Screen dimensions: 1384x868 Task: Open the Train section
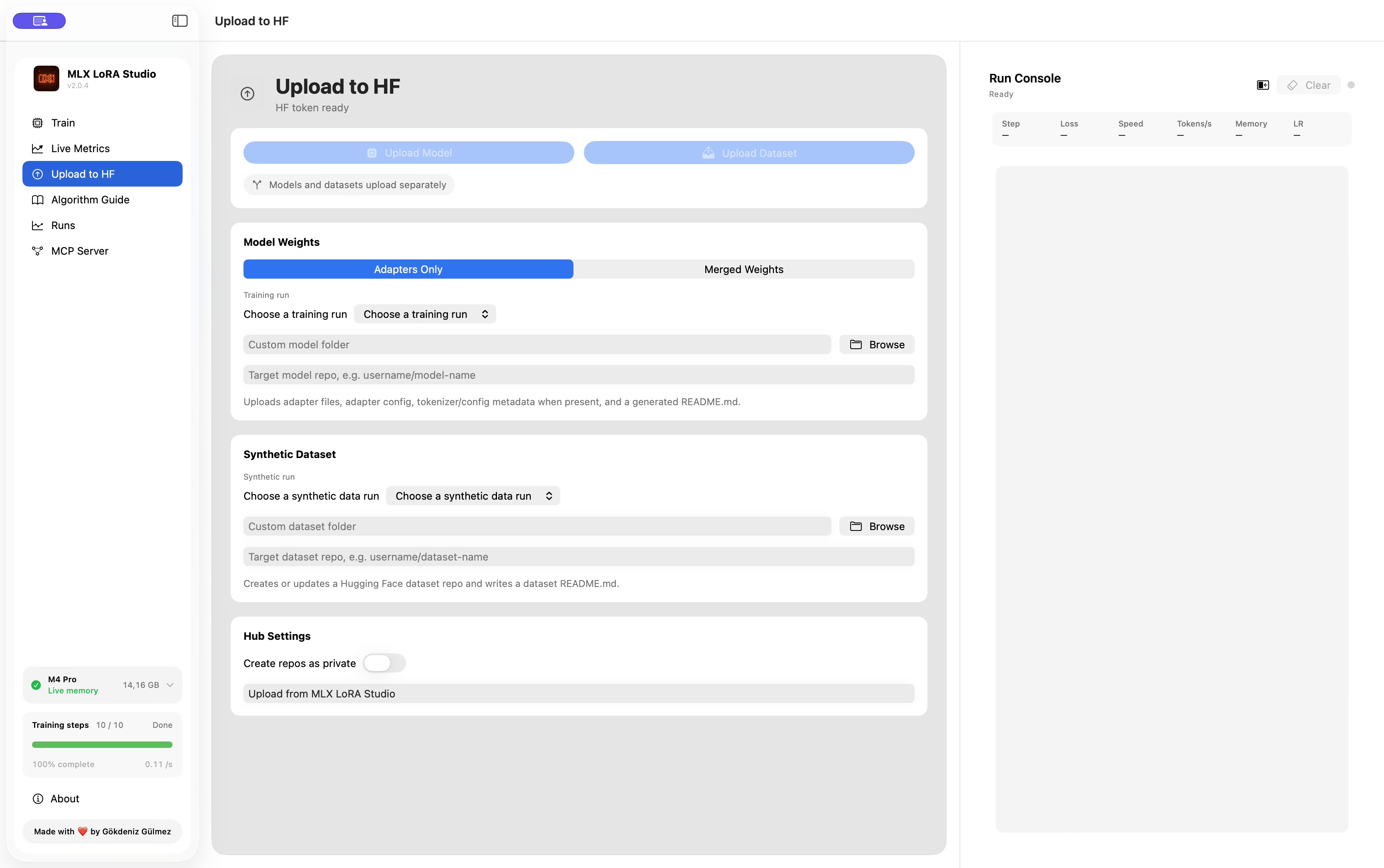[102, 123]
